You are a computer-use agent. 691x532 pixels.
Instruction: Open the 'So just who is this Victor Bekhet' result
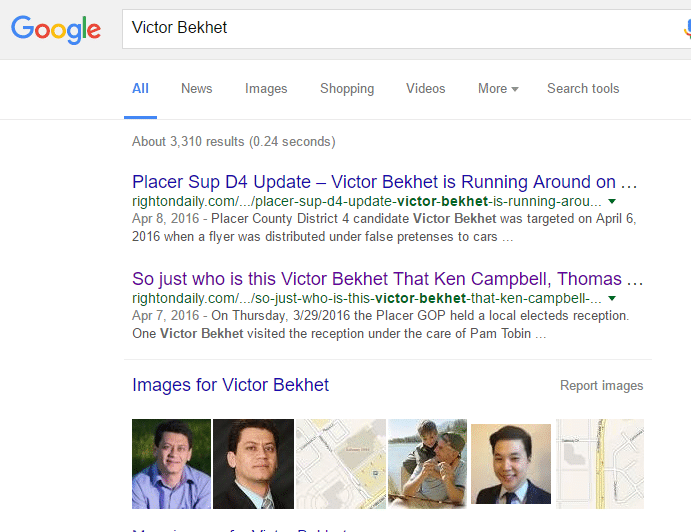pyautogui.click(x=385, y=278)
